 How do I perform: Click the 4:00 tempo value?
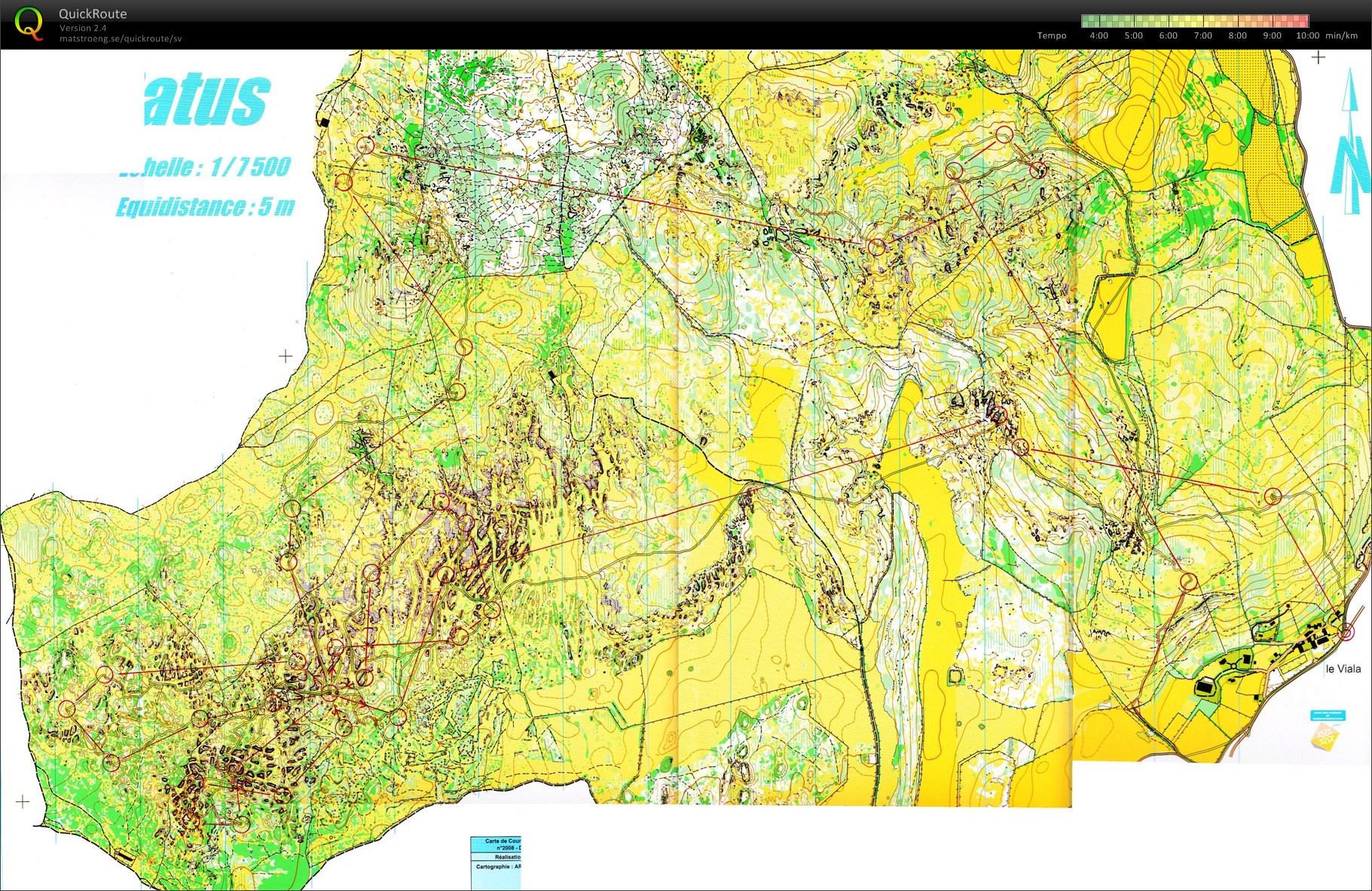1099,35
